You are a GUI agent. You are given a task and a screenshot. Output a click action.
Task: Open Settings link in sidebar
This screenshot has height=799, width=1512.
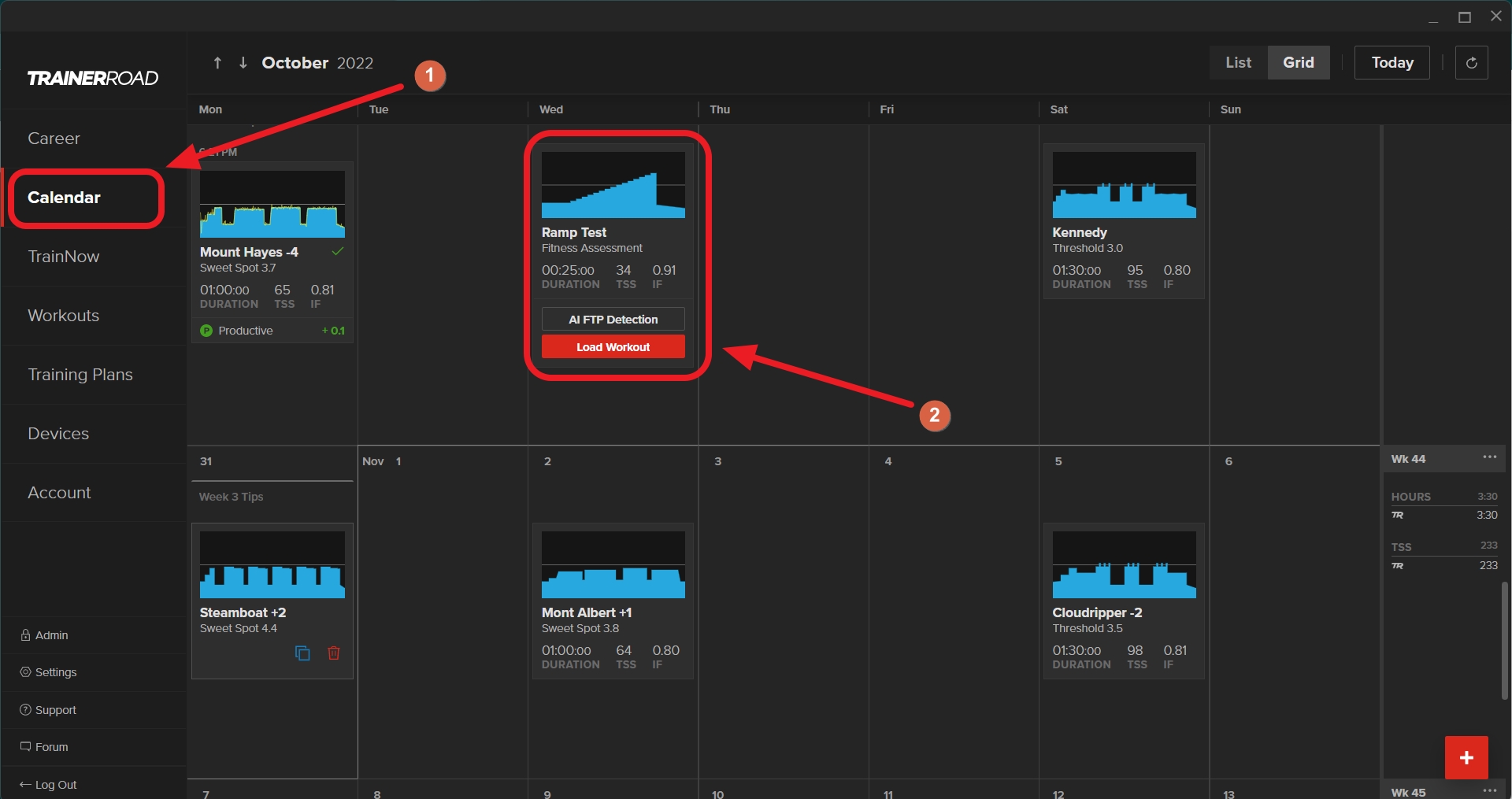[56, 672]
